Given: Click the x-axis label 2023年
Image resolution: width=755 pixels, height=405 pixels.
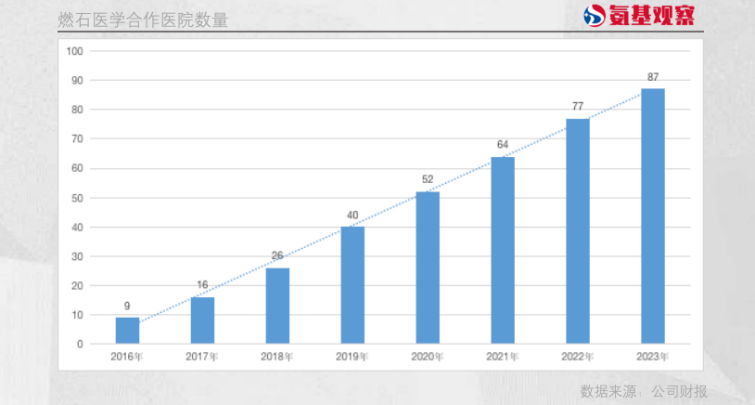Looking at the screenshot, I should [652, 356].
